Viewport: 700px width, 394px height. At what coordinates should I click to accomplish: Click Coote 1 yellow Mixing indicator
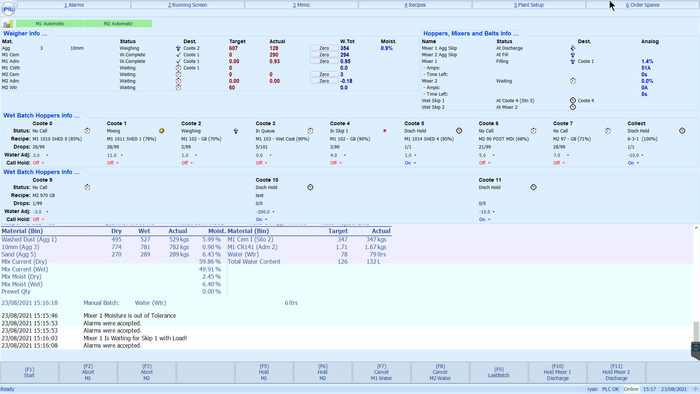[x=162, y=131]
